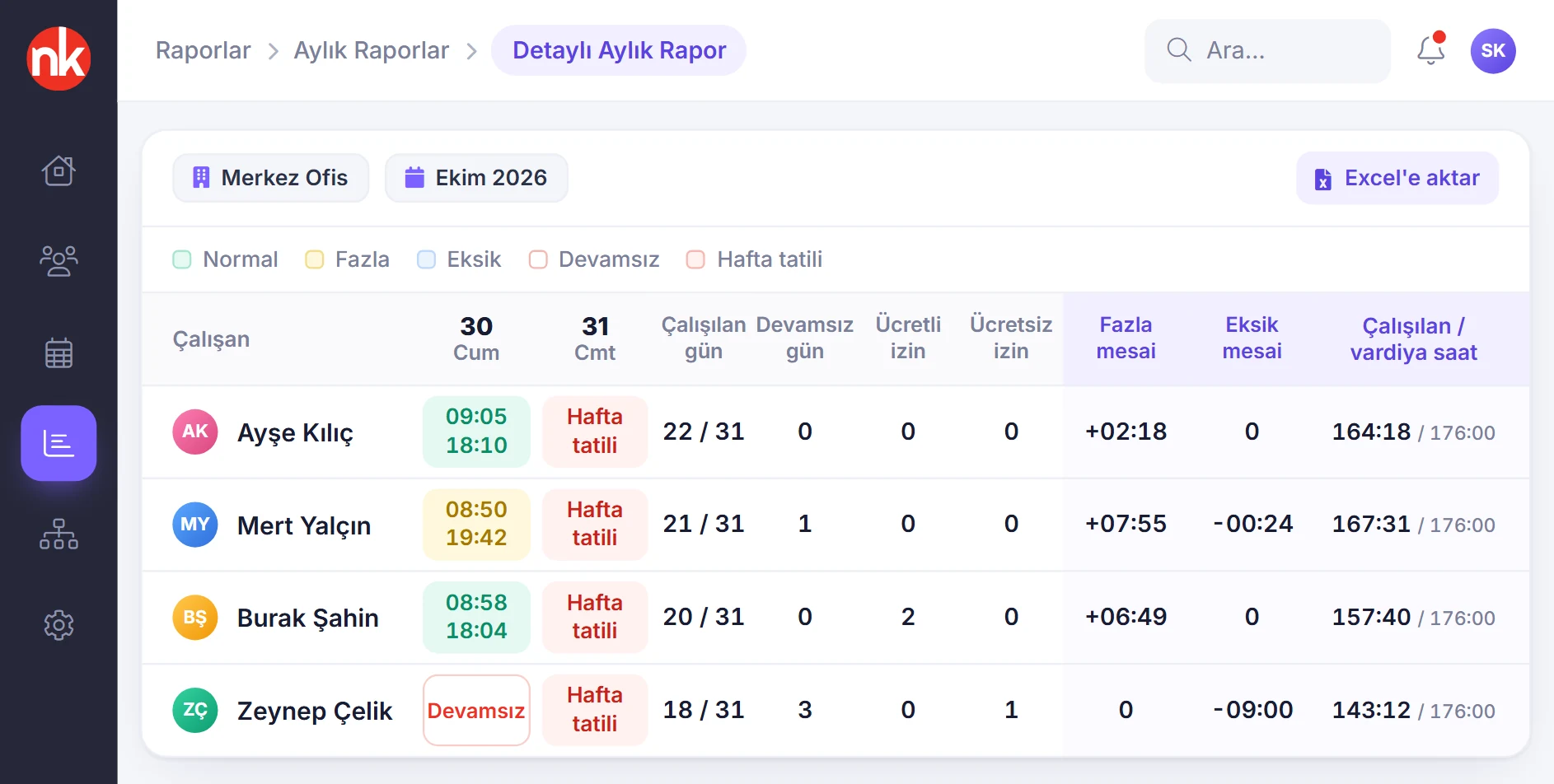
Task: Click the 31 Cmt day header
Action: [x=595, y=338]
